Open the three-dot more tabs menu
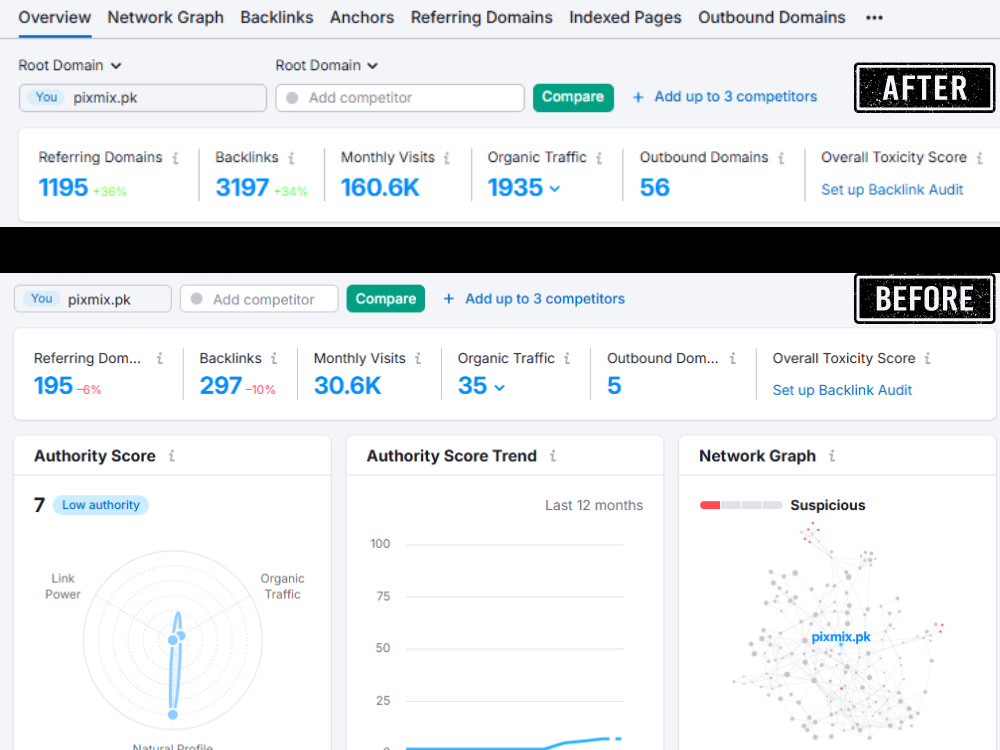This screenshot has height=750, width=1000. 874,18
